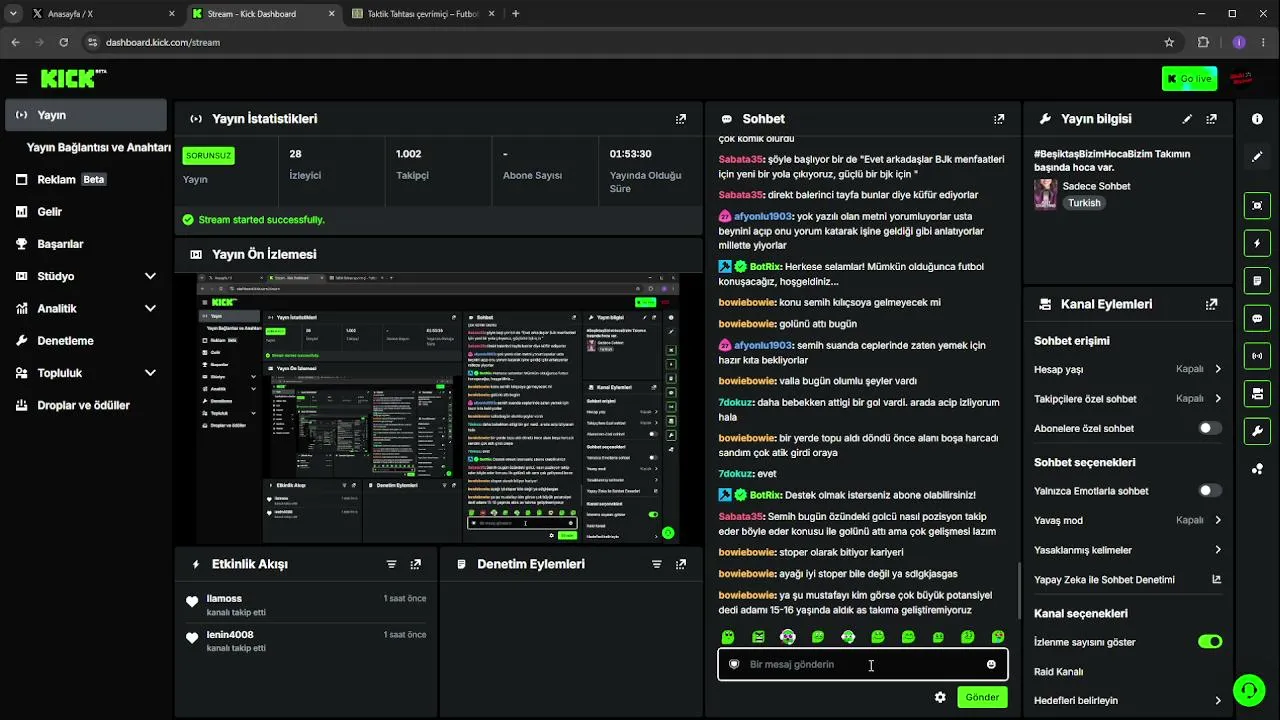Click the Sadece Sohbet category thumbnail
The image size is (1280, 720).
coord(1045,194)
